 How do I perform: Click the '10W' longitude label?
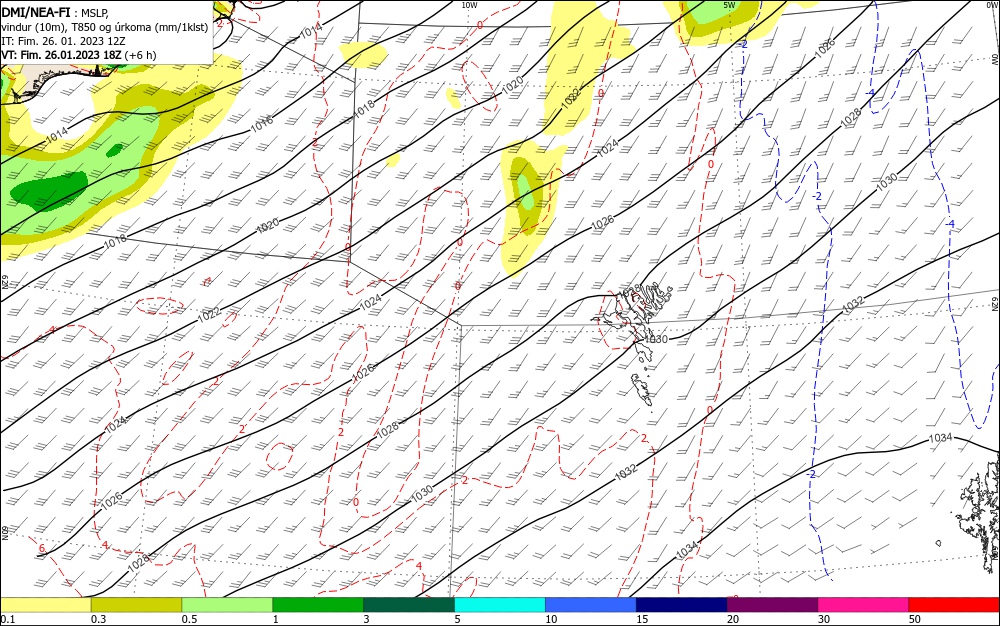pos(469,5)
